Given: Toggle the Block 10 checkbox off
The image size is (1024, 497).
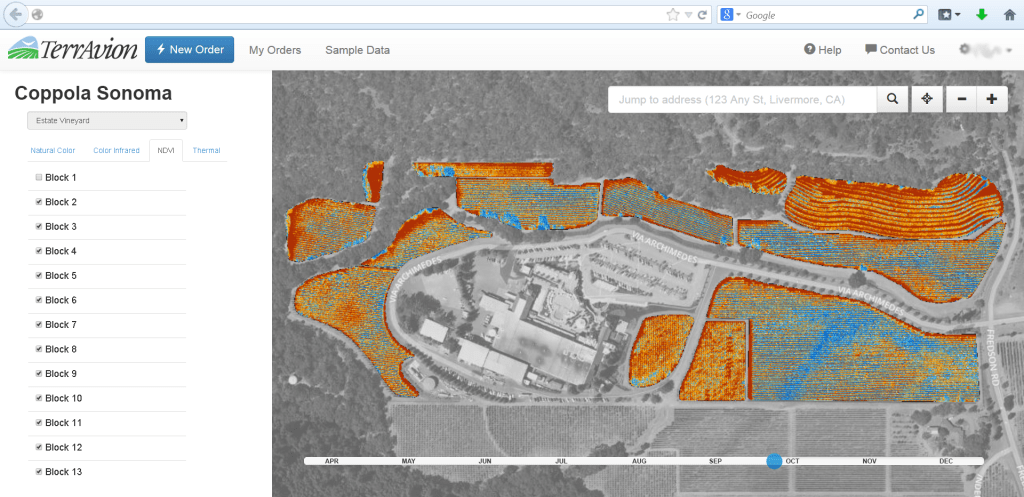Looking at the screenshot, I should 39,398.
